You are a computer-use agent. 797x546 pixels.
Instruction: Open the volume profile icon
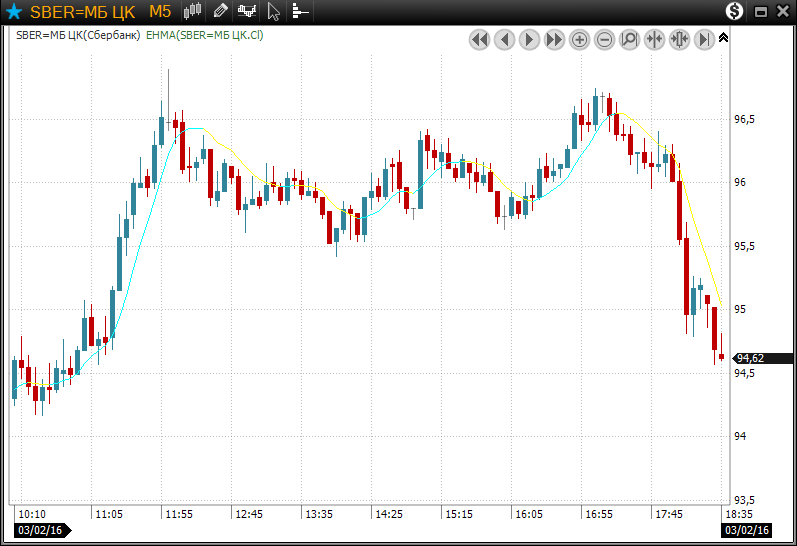299,12
